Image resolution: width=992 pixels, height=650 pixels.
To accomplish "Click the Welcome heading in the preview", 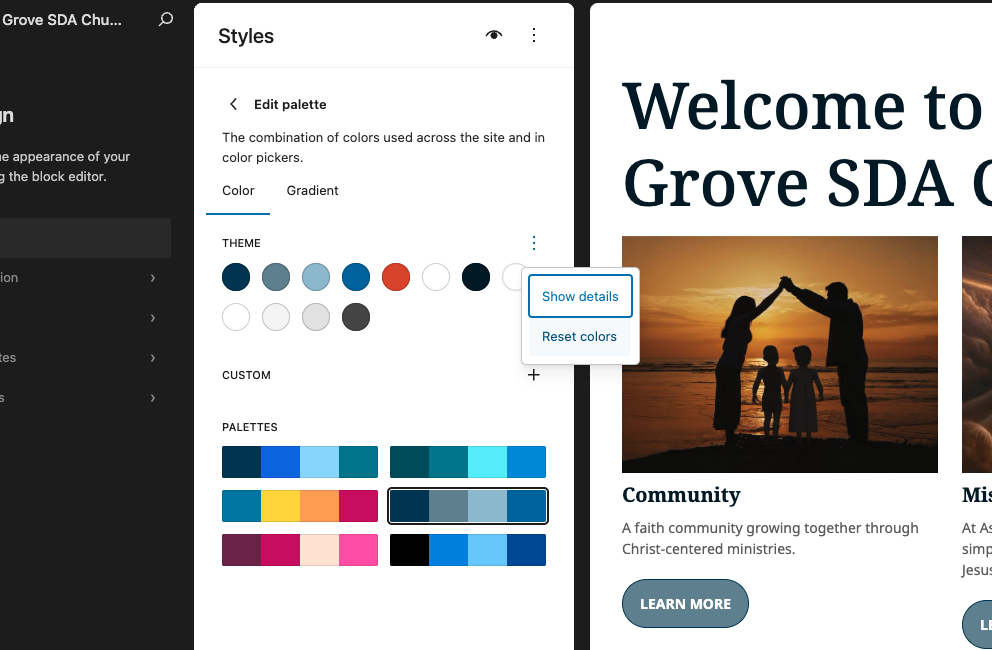I will (807, 146).
